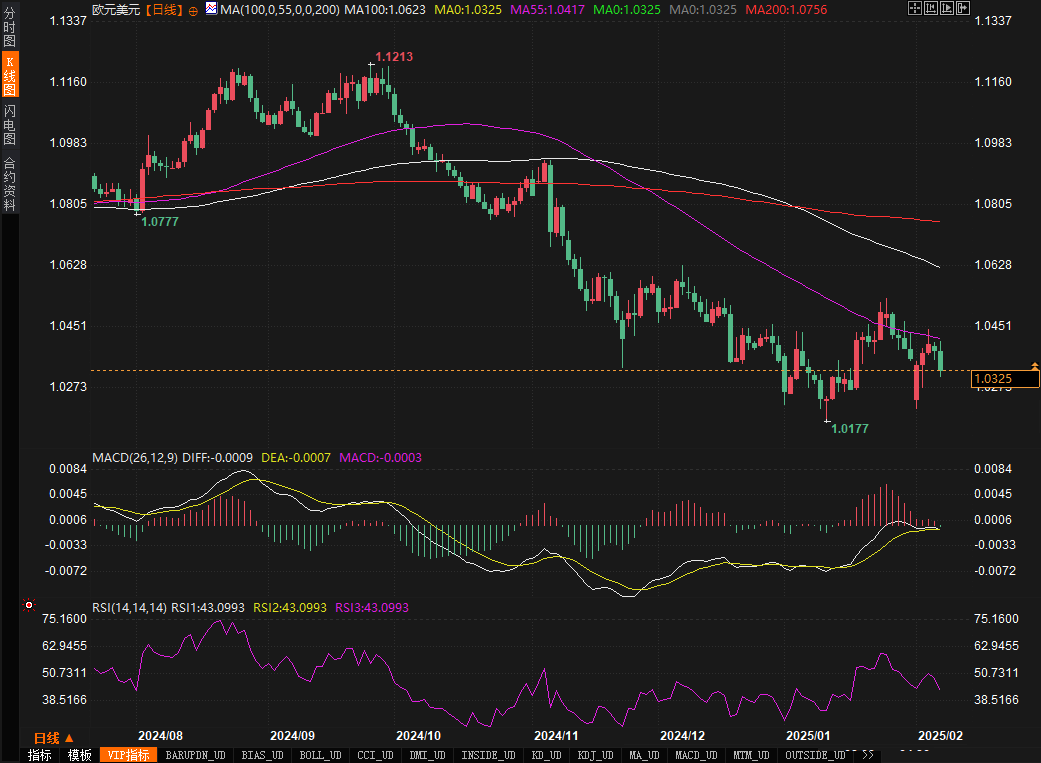The image size is (1041, 763).
Task: Open the MACD(26,12,9) indicator settings
Action: pos(135,457)
